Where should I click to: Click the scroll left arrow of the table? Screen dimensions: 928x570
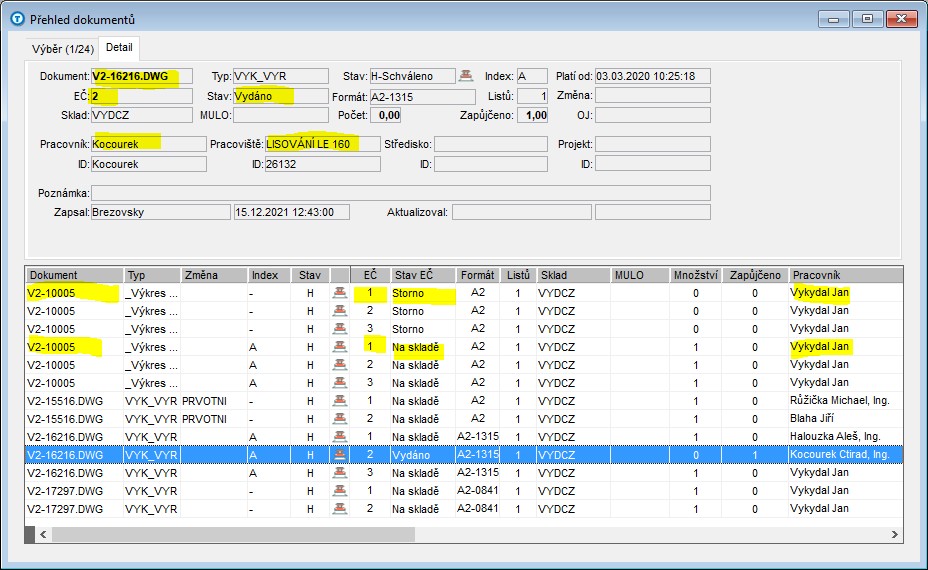43,534
